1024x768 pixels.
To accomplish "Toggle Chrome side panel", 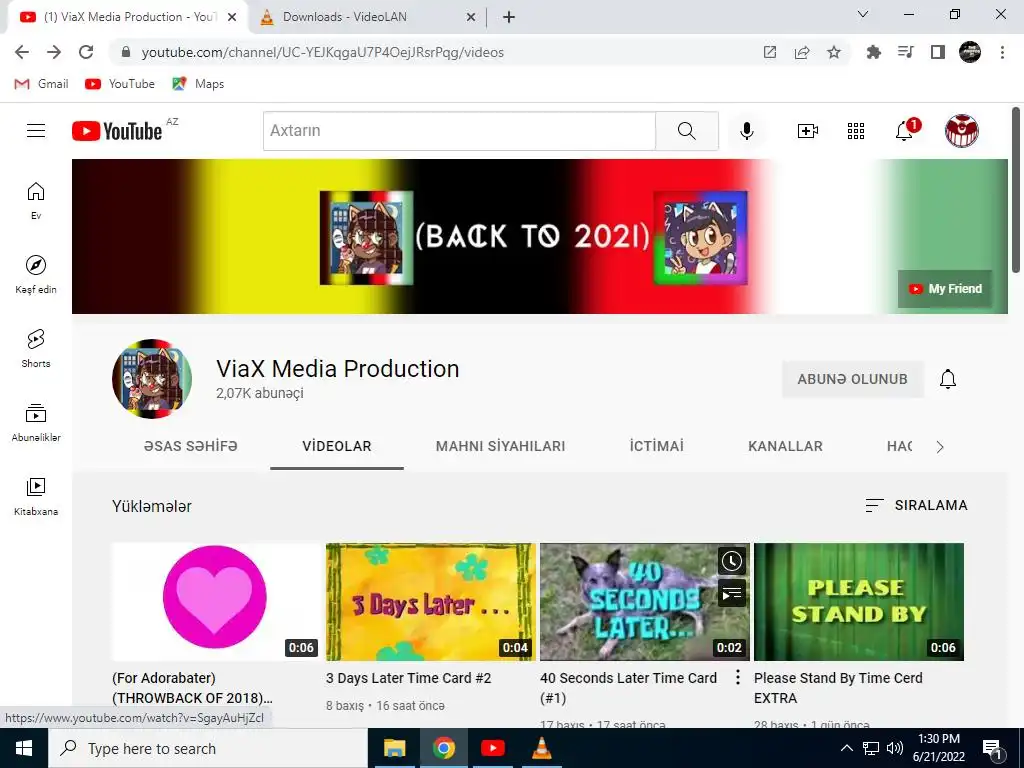I will point(938,52).
